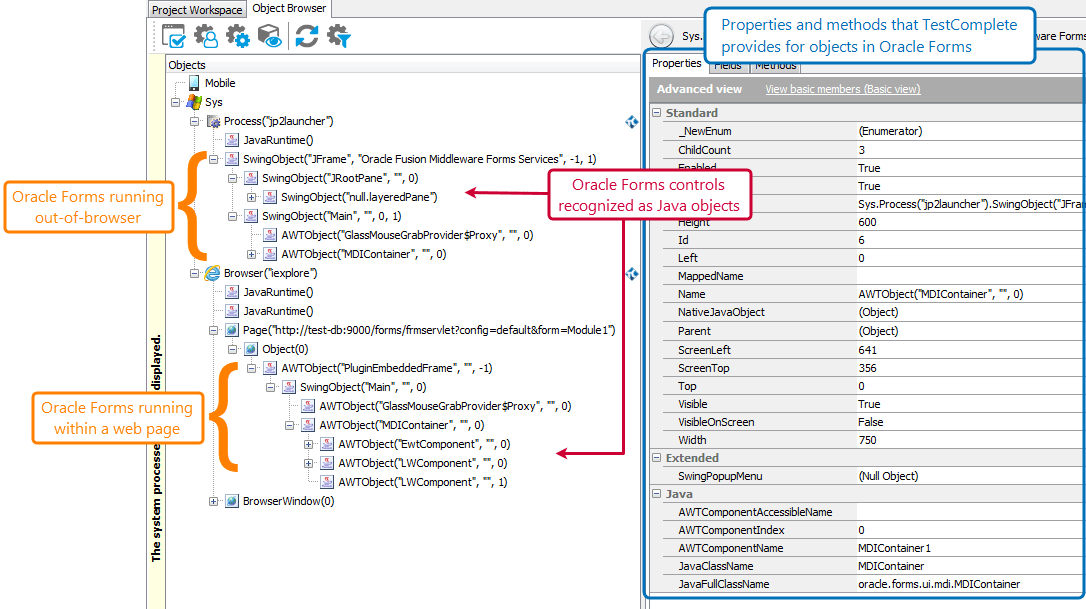Collapse the Page frmservlet node

214,330
